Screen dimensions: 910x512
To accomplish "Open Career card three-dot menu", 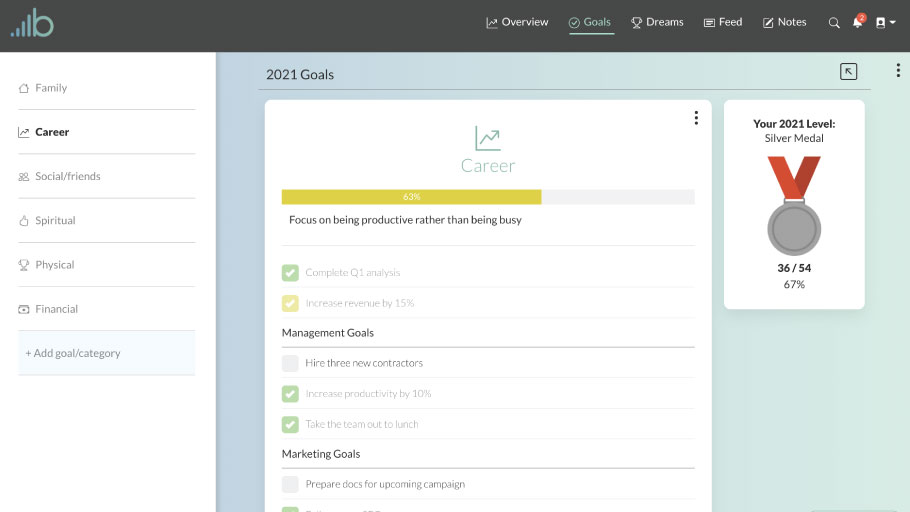I will pyautogui.click(x=696, y=118).
